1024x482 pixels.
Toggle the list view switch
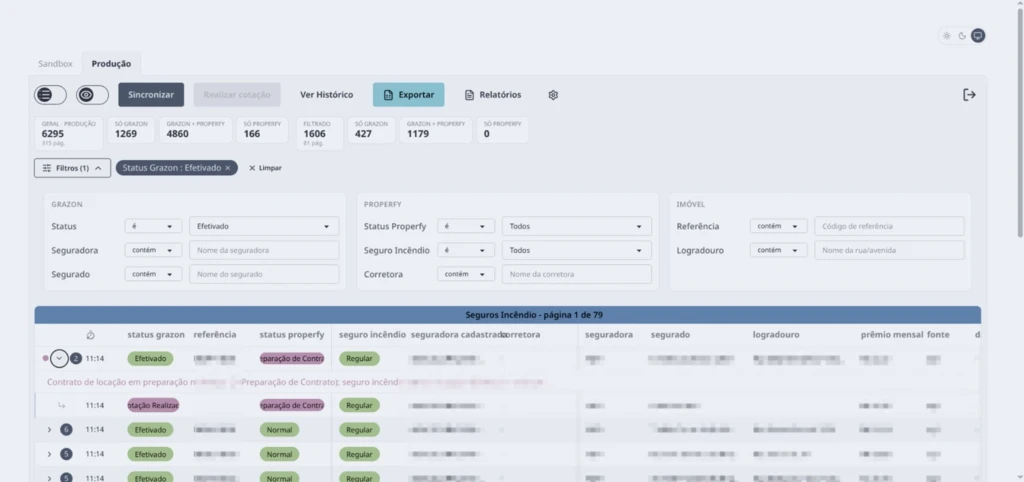(x=50, y=95)
